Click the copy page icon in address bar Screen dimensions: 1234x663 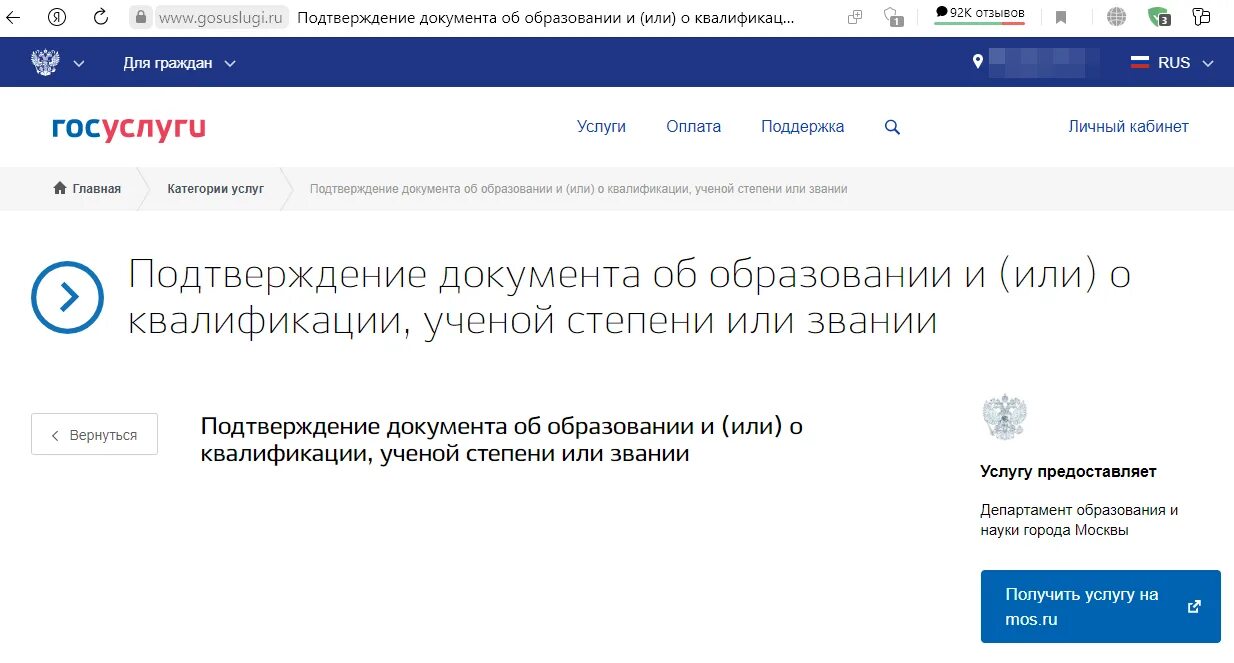tap(854, 17)
